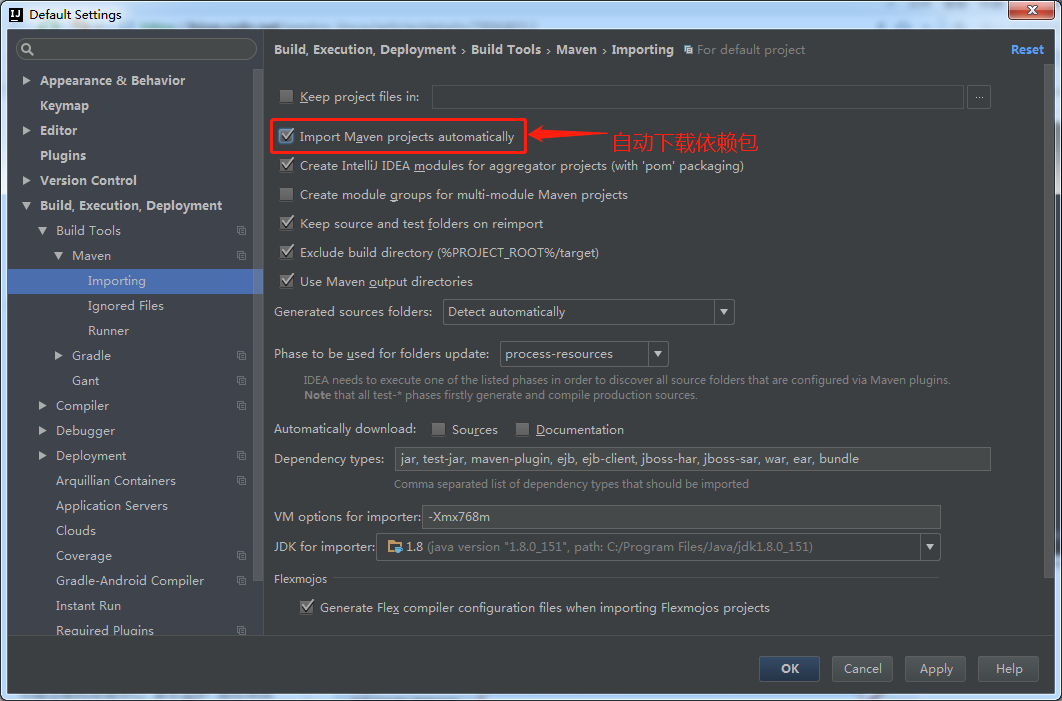The width and height of the screenshot is (1062, 701).
Task: Expand the Gradle node
Action: [59, 356]
